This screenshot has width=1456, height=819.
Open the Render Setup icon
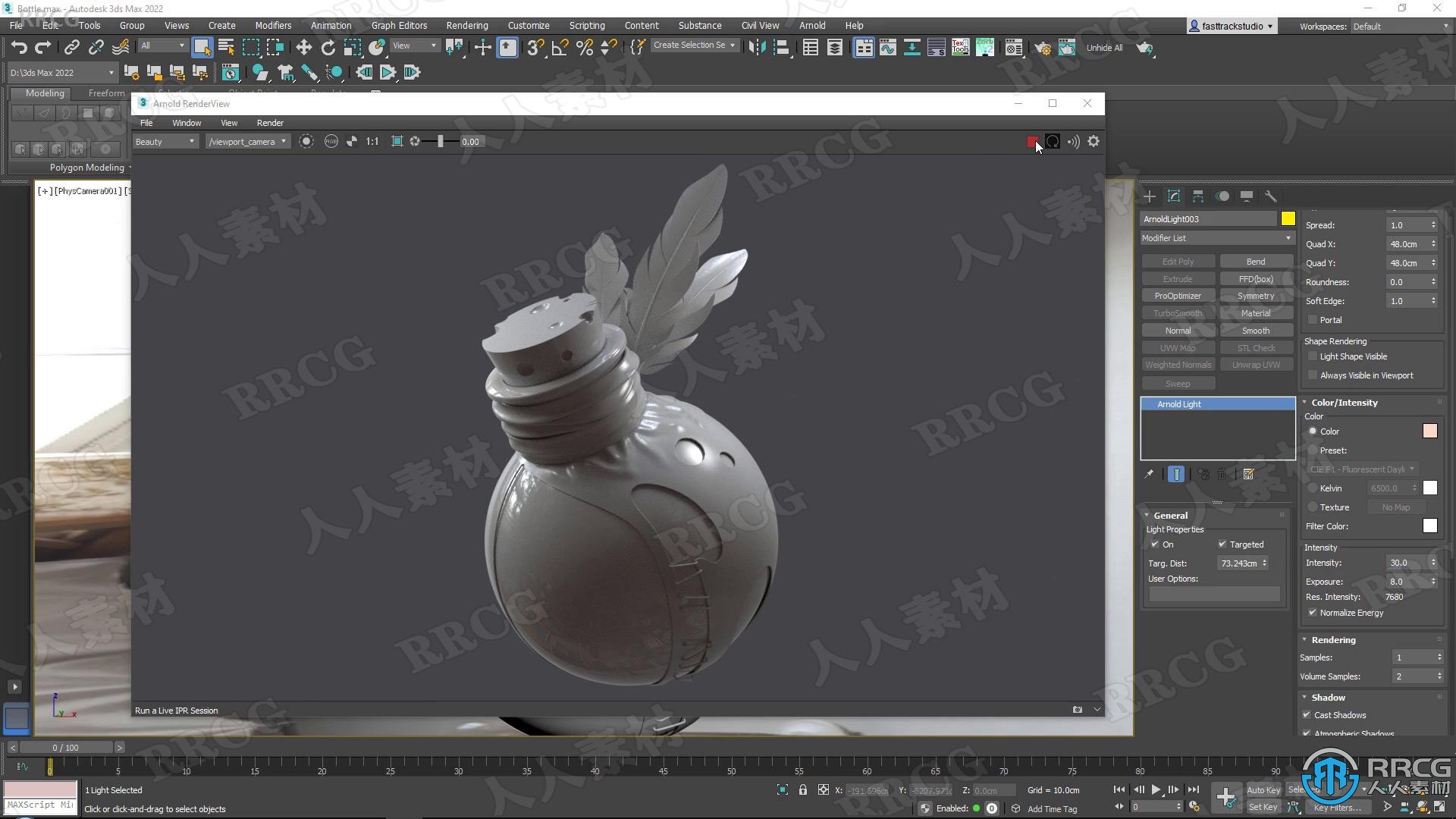click(x=1043, y=48)
